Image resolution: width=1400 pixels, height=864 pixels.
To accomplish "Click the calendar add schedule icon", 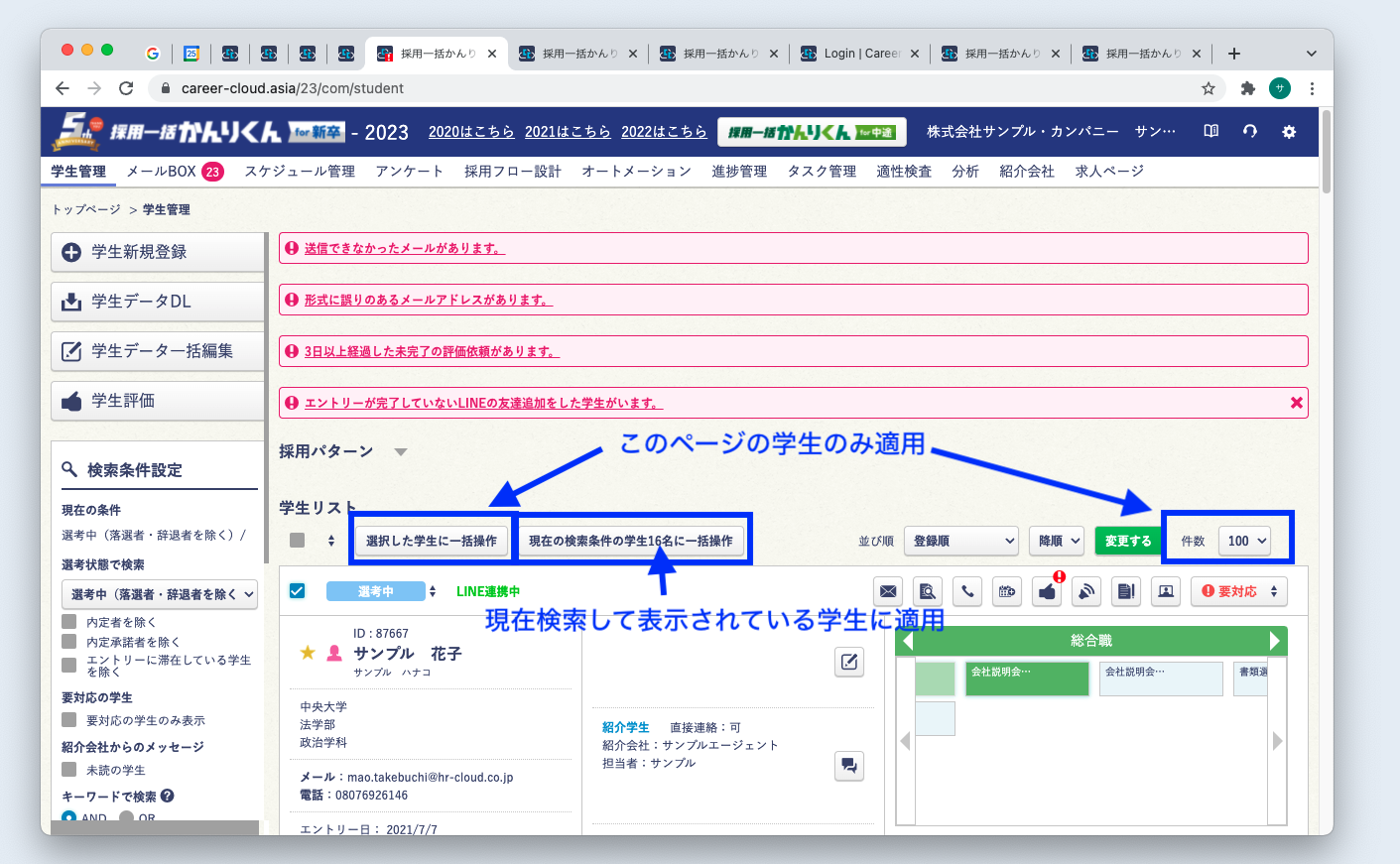I will [1007, 591].
